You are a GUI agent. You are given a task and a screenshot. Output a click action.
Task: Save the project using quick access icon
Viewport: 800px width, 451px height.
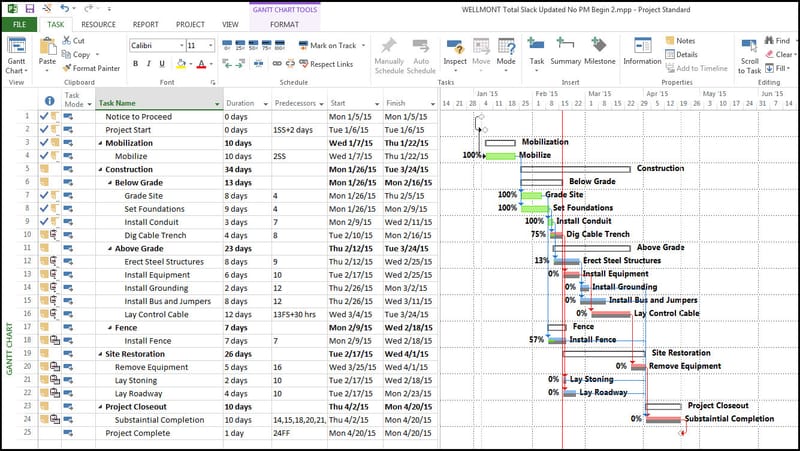29,8
